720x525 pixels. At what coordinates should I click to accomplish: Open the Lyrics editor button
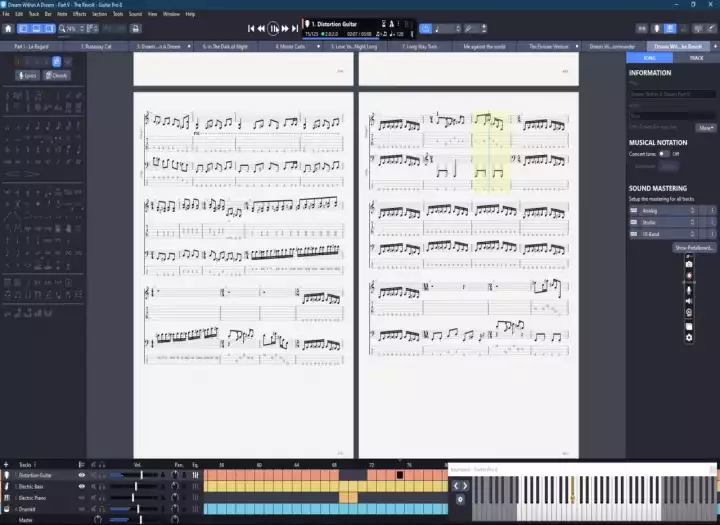tap(27, 76)
